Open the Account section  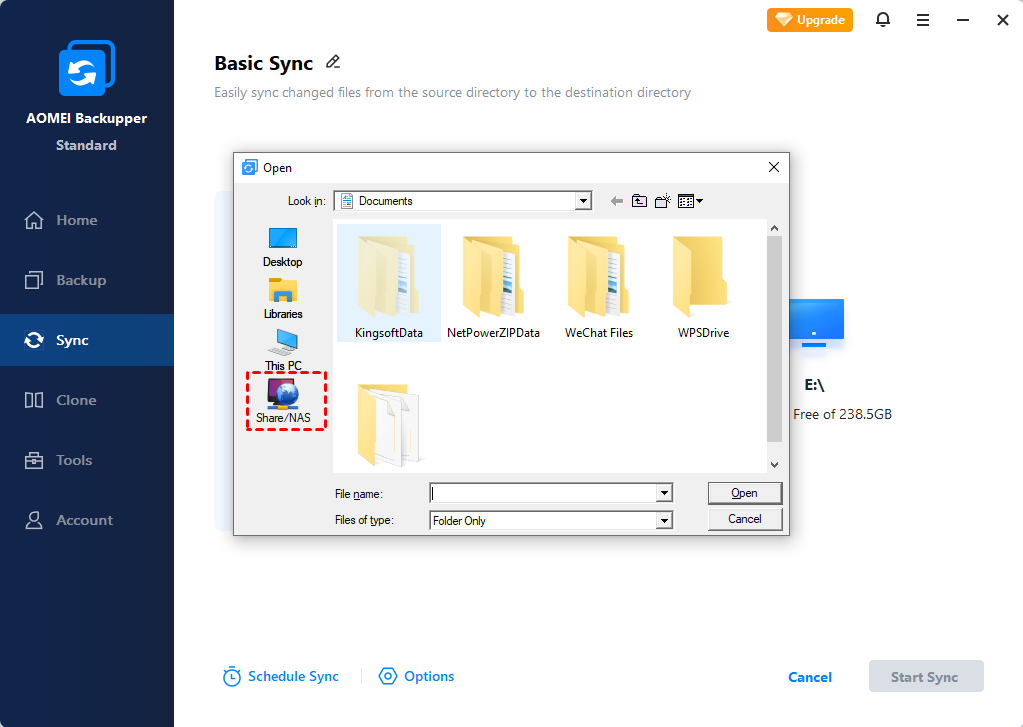tap(87, 520)
